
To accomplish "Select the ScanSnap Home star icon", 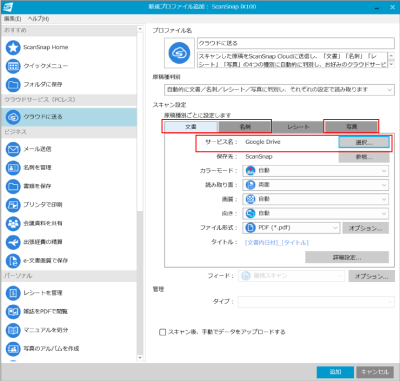I will (x=13, y=47).
